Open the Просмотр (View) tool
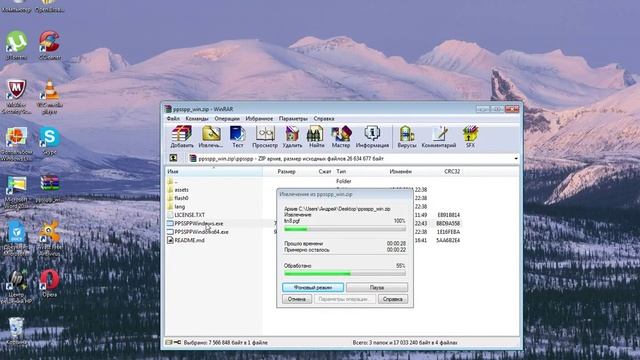Image resolution: width=640 pixels, height=360 pixels. [x=265, y=137]
